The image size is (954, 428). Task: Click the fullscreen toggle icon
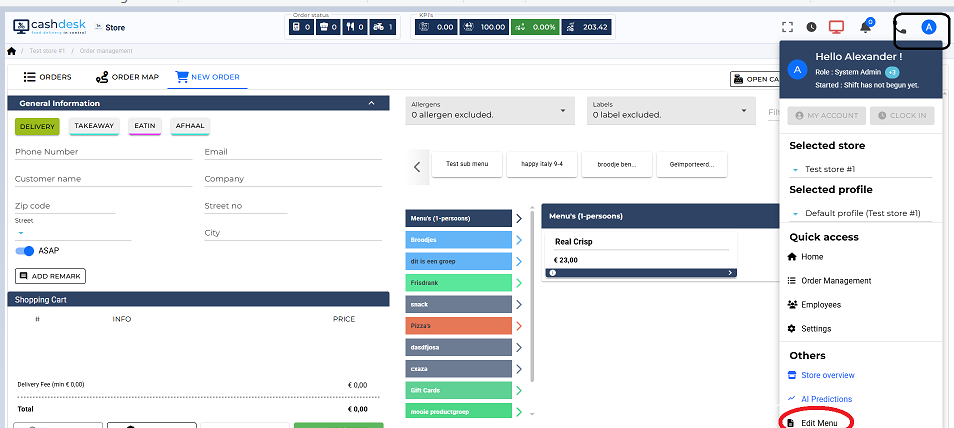coord(787,27)
